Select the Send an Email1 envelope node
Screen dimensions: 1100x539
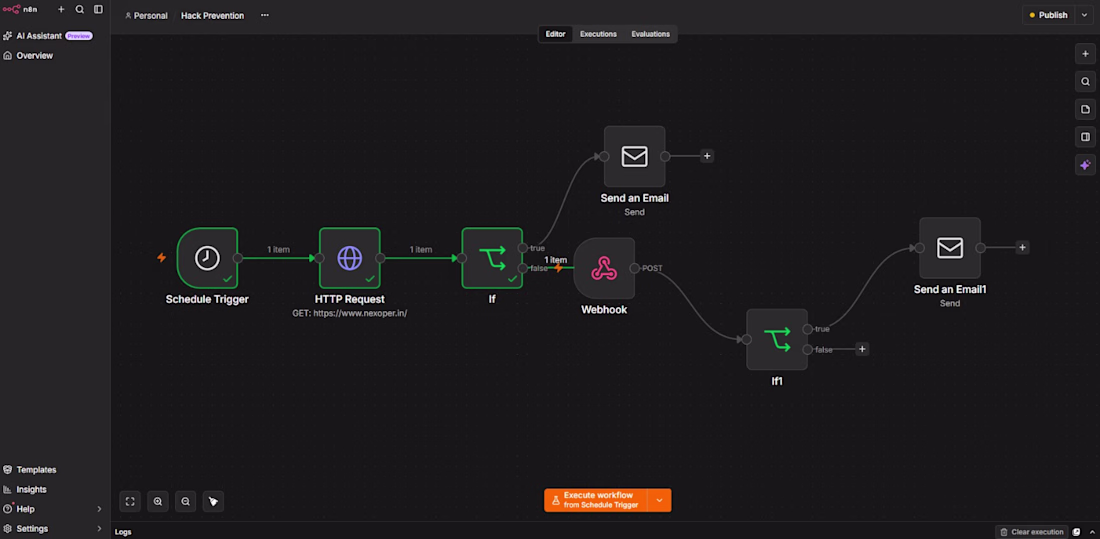(x=950, y=248)
